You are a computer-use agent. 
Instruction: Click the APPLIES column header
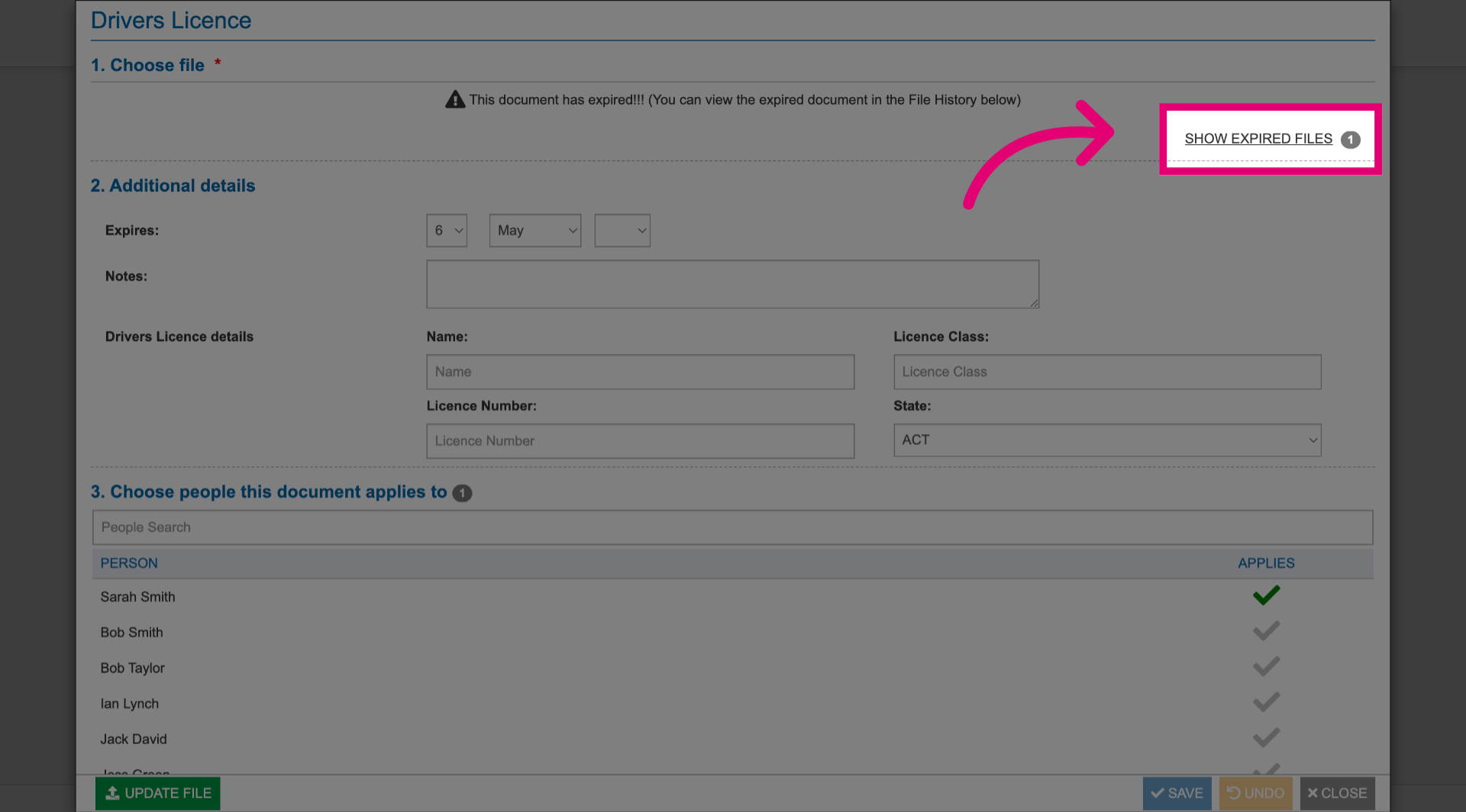pyautogui.click(x=1266, y=563)
